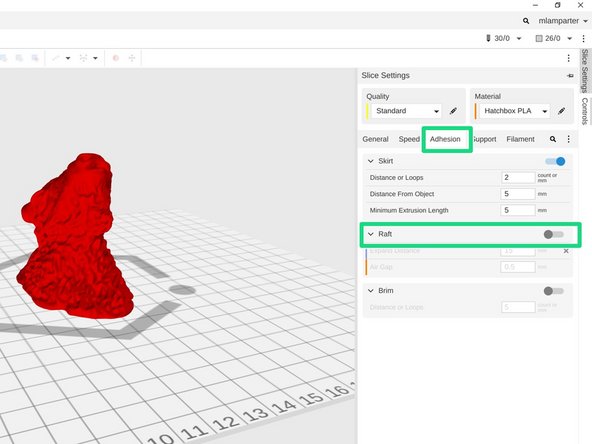The height and width of the screenshot is (444, 592).
Task: Collapse the Raft section chevron
Action: pos(370,234)
